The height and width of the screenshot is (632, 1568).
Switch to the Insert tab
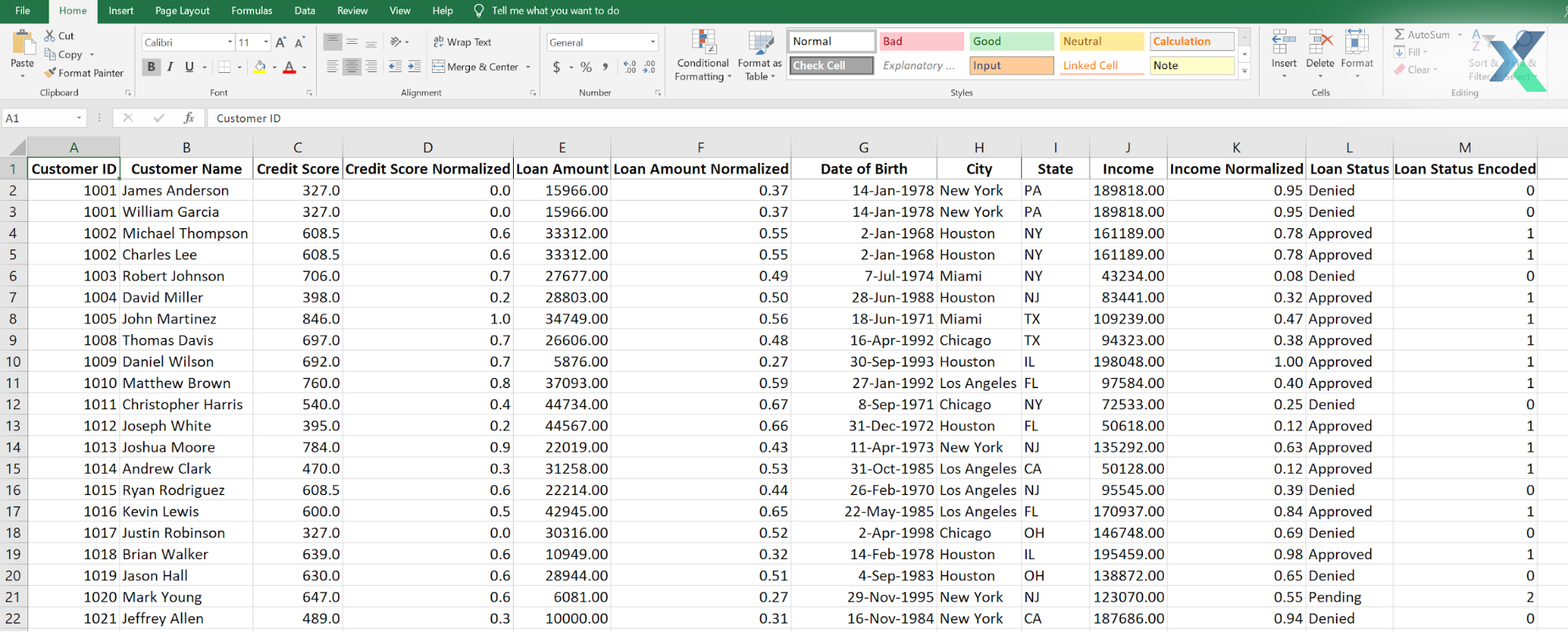121,11
